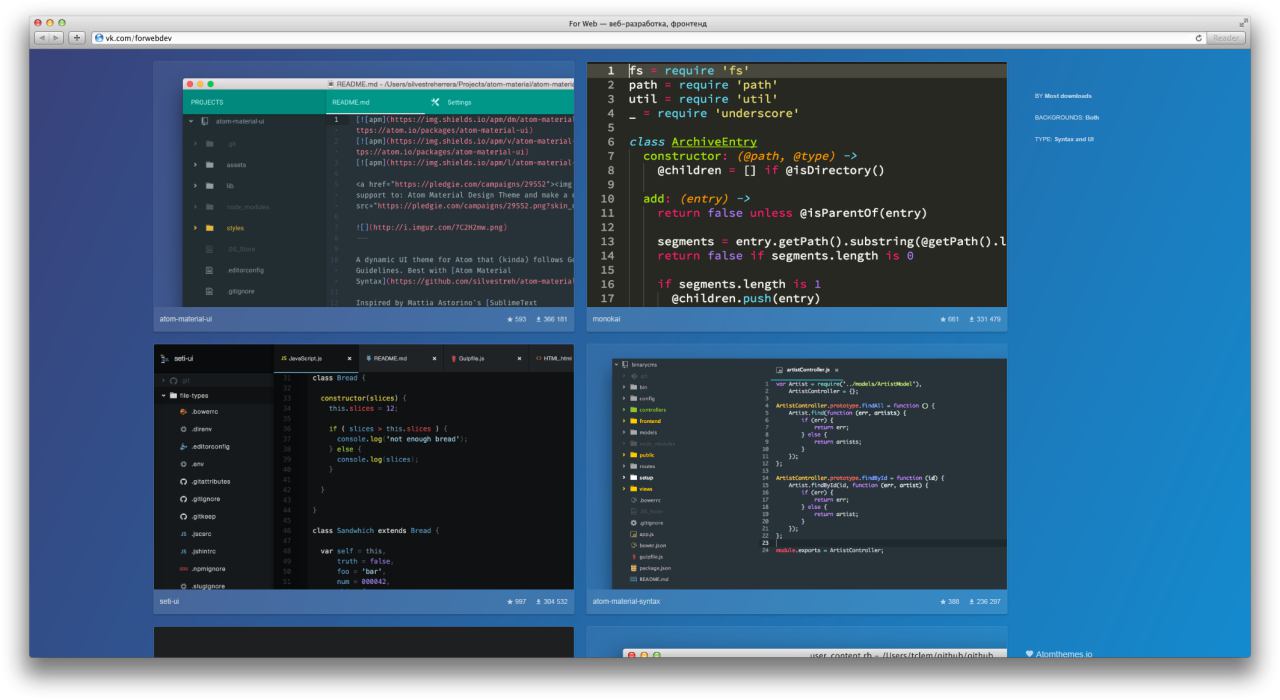Open the atom-material-syntax theme thumbnail
The image size is (1280, 700).
point(797,467)
